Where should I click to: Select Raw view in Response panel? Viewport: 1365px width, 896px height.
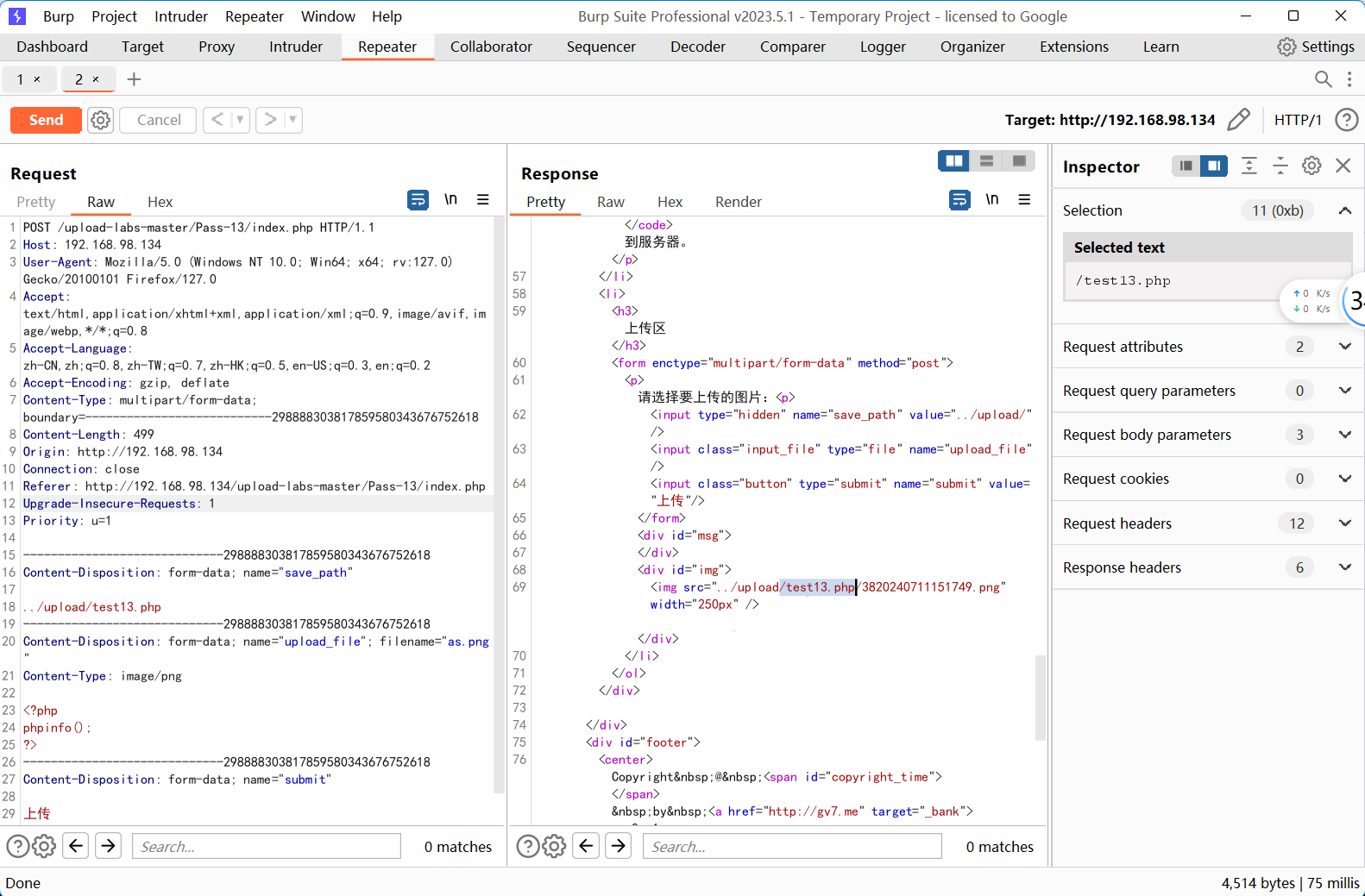[x=611, y=202]
